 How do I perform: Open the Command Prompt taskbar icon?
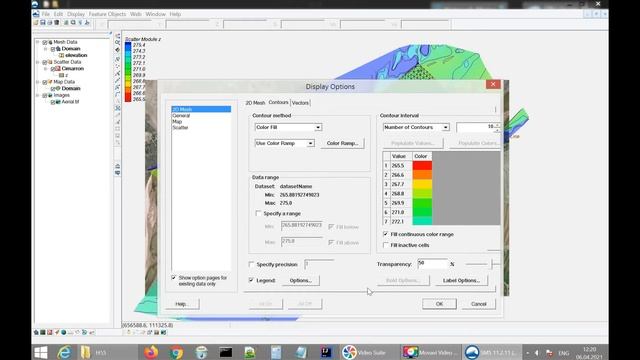pyautogui.click(x=226, y=352)
